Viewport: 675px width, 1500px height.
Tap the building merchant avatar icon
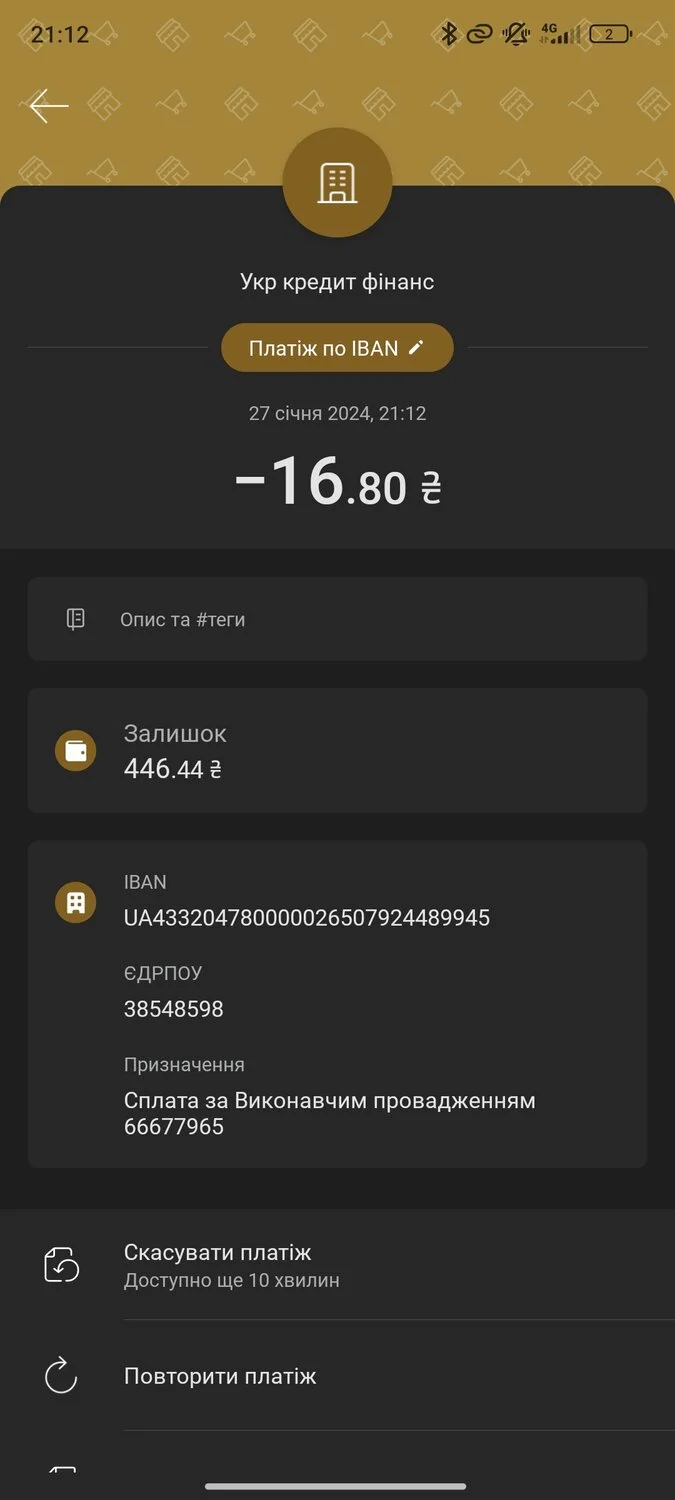click(337, 182)
